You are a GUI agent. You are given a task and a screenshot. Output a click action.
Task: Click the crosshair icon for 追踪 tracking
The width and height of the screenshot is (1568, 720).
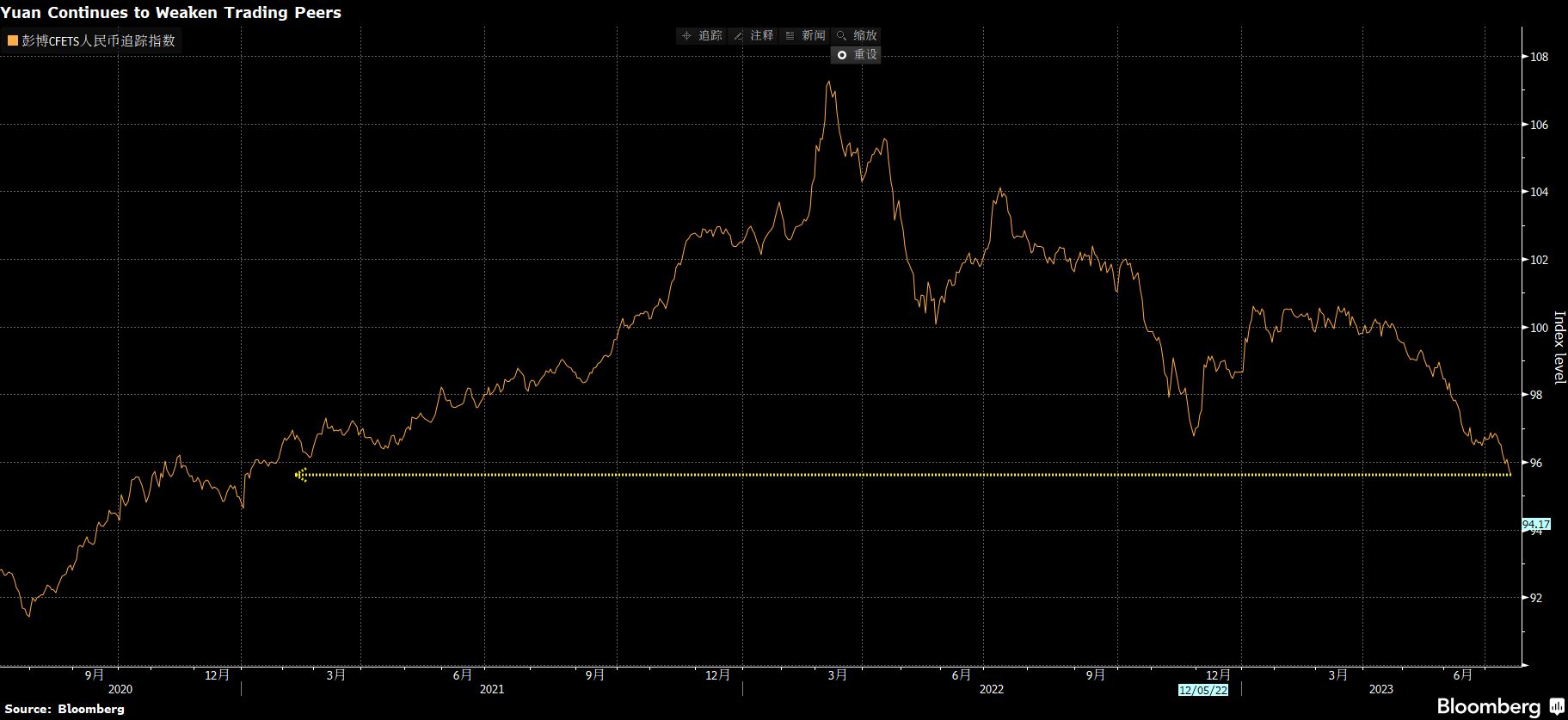[x=686, y=36]
